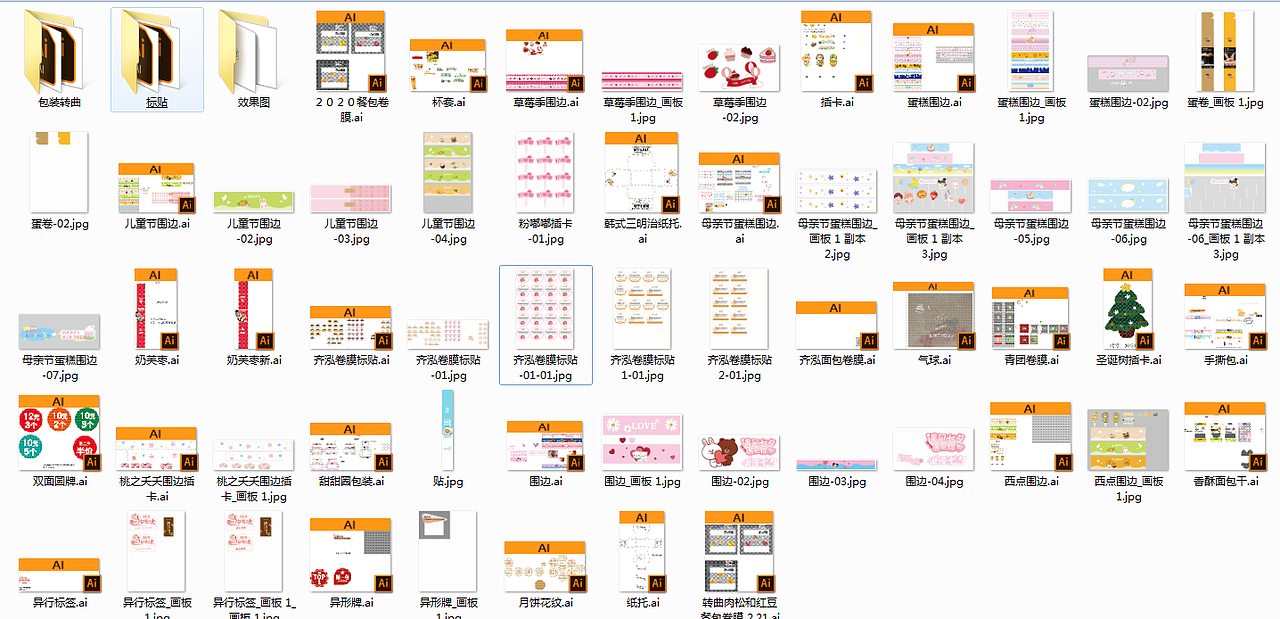The image size is (1280, 619).
Task: Select the 奶芙枣.ai file
Action: coord(157,308)
